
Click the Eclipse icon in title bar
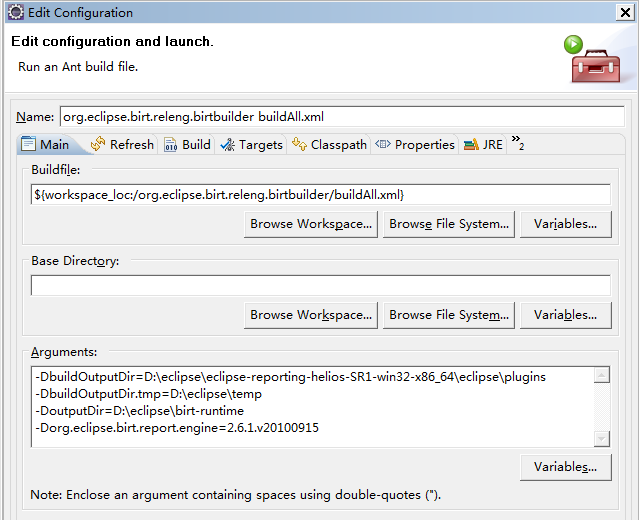click(x=16, y=12)
